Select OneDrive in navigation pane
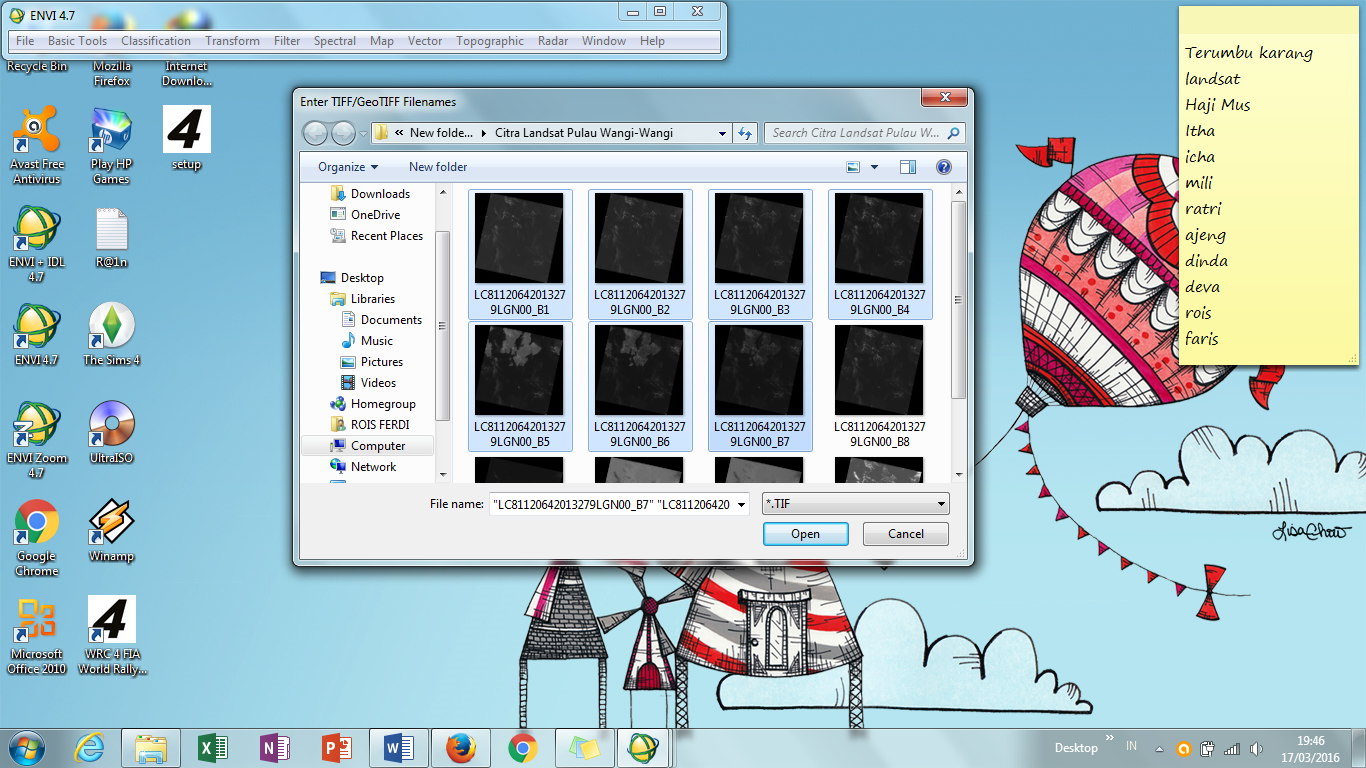This screenshot has height=768, width=1366. pos(375,215)
